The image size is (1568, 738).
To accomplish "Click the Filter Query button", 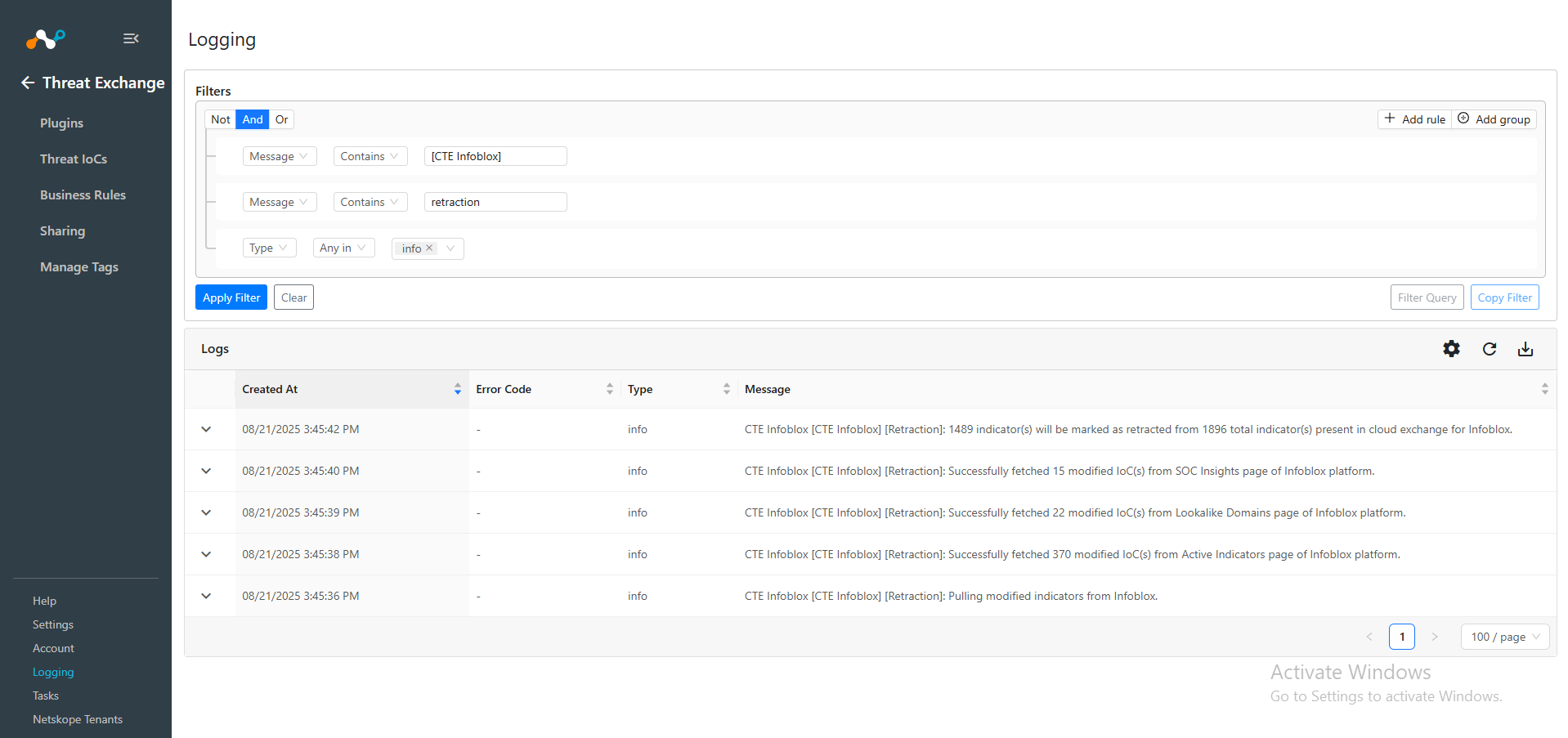I will pyautogui.click(x=1427, y=297).
